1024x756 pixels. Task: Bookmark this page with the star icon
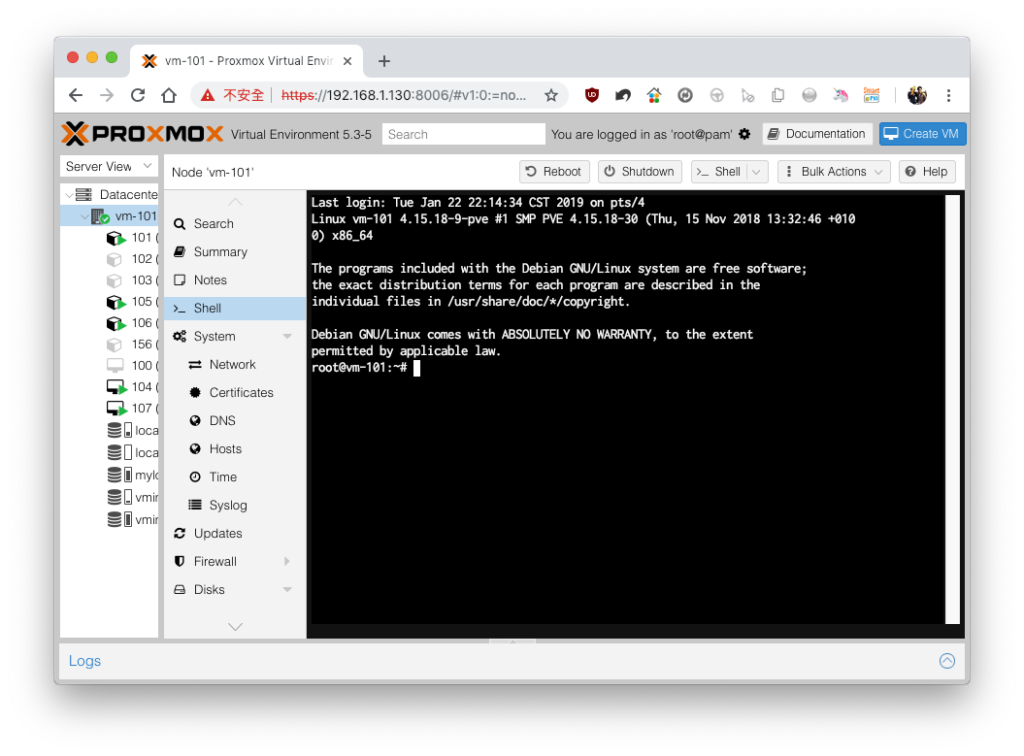(551, 95)
